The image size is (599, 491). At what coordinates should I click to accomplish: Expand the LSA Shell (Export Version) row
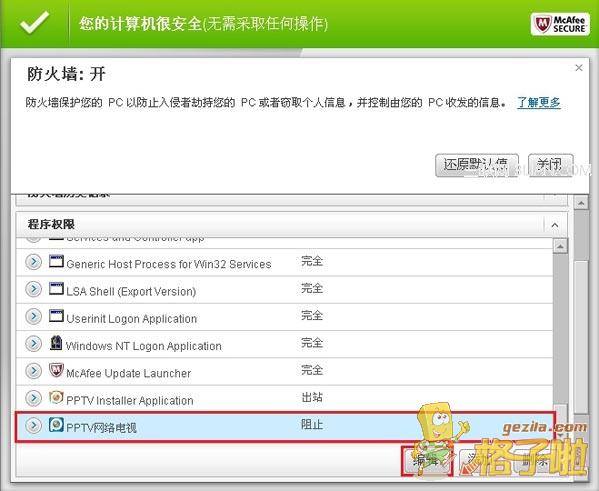34,289
